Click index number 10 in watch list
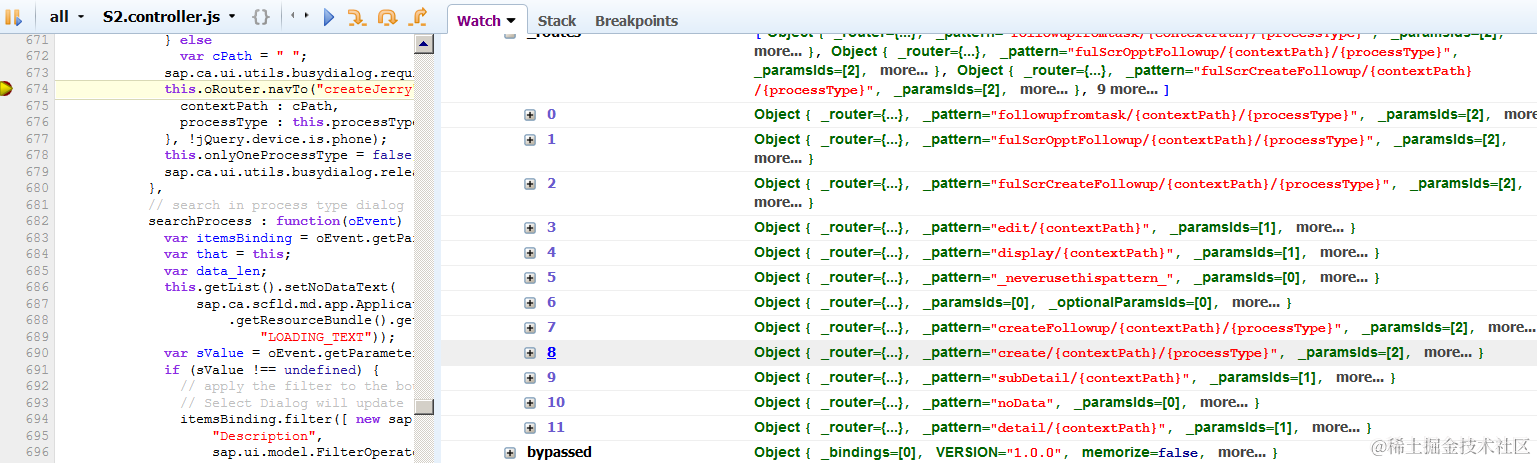The image size is (1537, 463). click(556, 402)
